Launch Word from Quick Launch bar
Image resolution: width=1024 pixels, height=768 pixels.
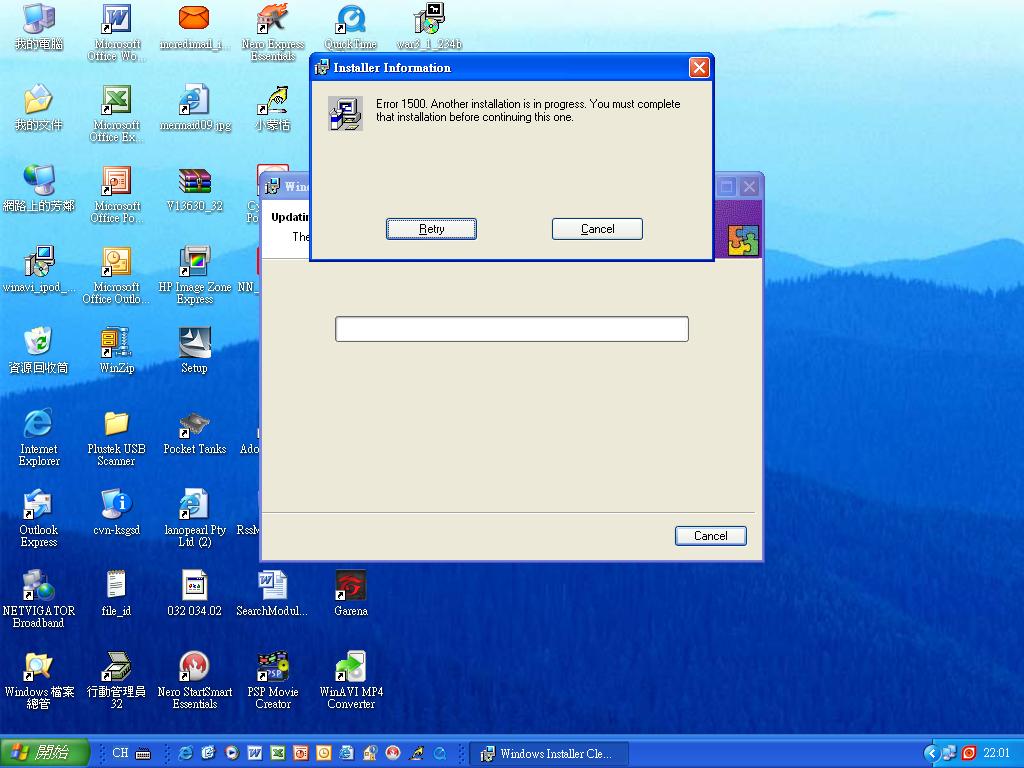pyautogui.click(x=255, y=753)
